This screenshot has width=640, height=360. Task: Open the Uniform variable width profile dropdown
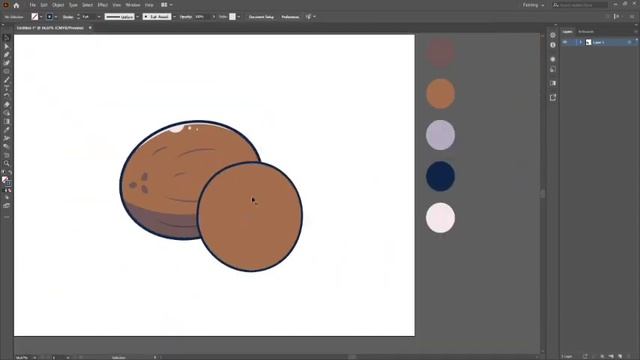point(138,17)
